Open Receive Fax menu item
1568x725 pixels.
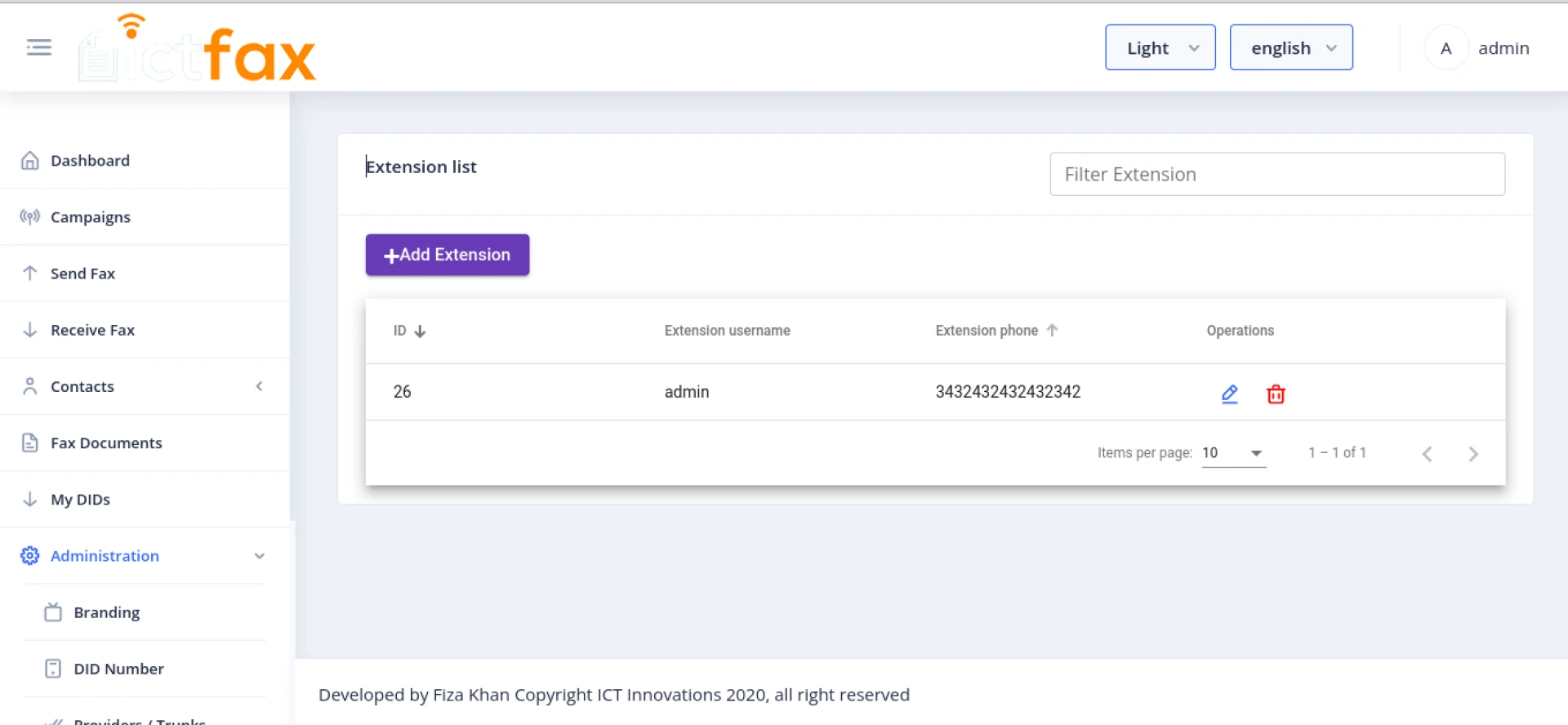pos(92,330)
